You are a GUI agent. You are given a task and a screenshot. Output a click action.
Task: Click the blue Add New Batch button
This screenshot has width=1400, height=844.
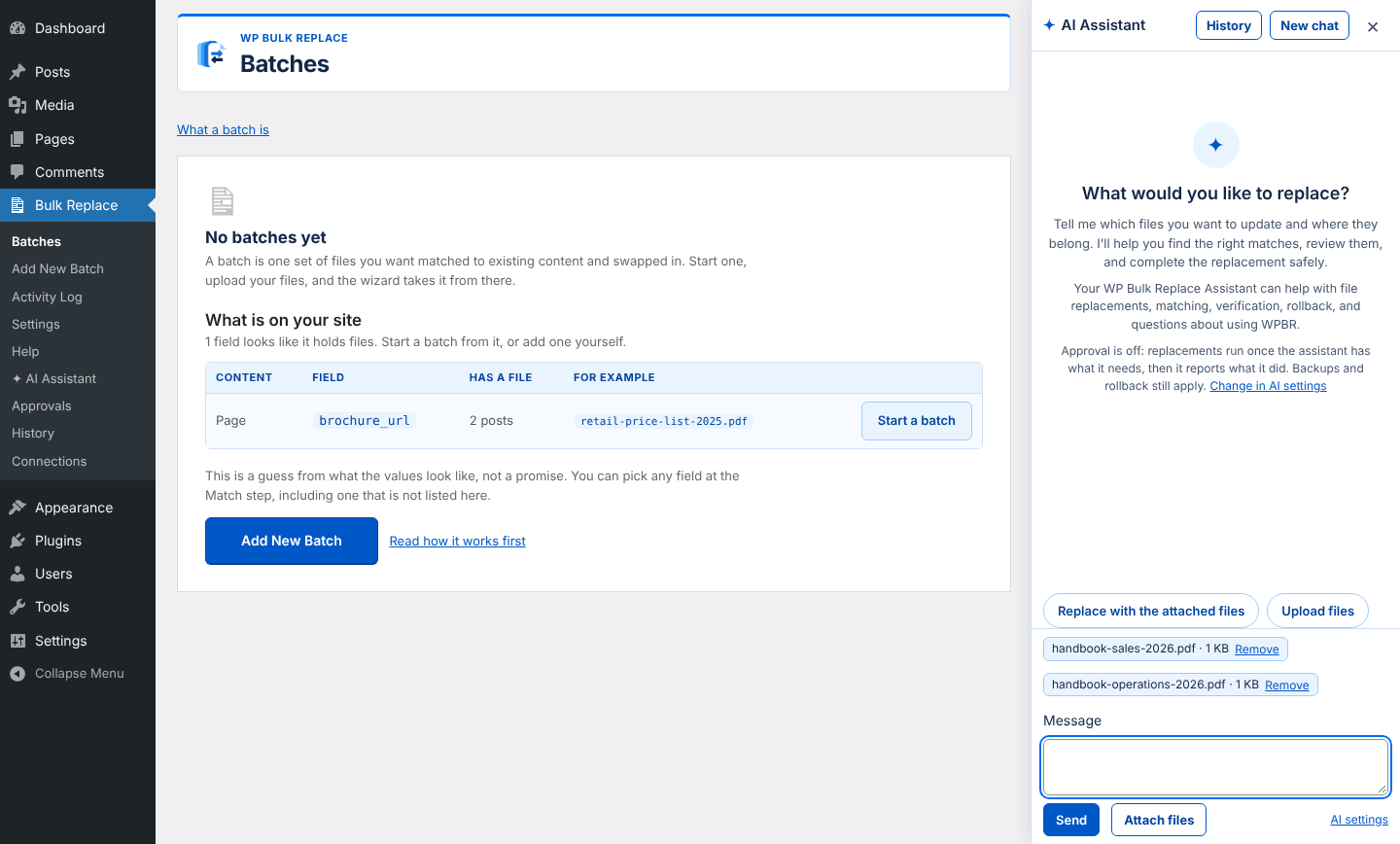point(292,541)
